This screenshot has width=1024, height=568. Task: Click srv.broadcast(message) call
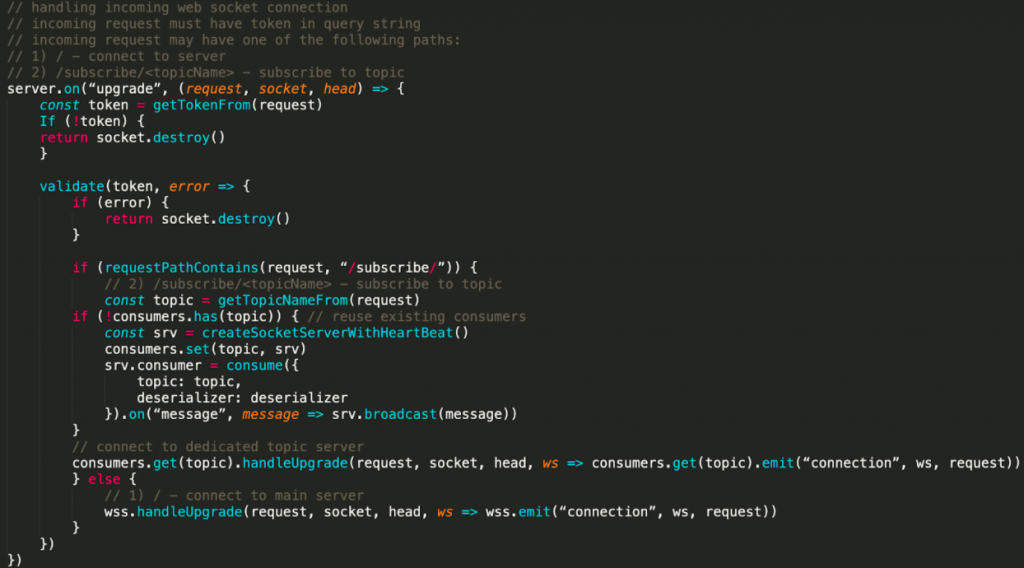click(424, 415)
